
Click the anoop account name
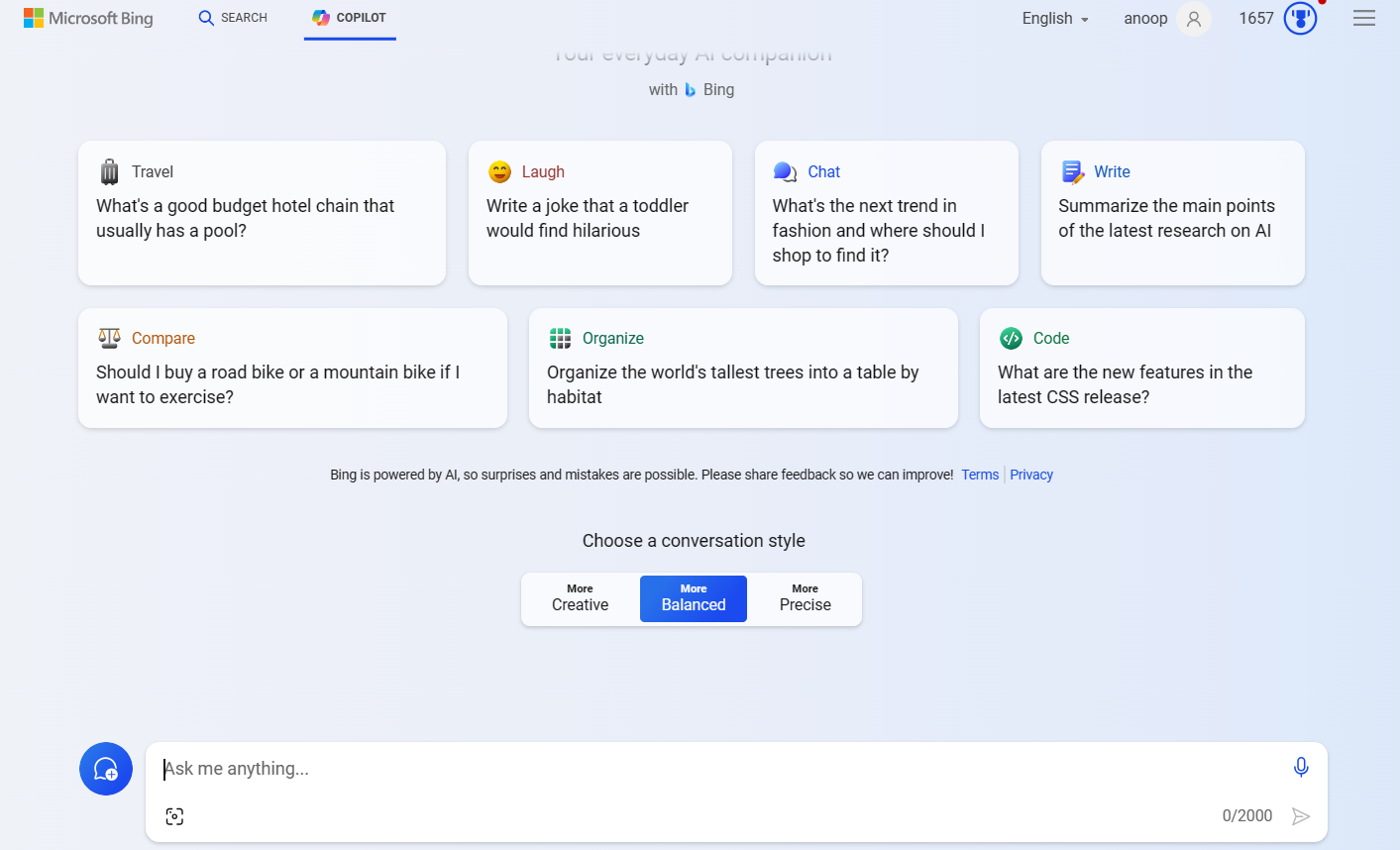click(x=1145, y=19)
